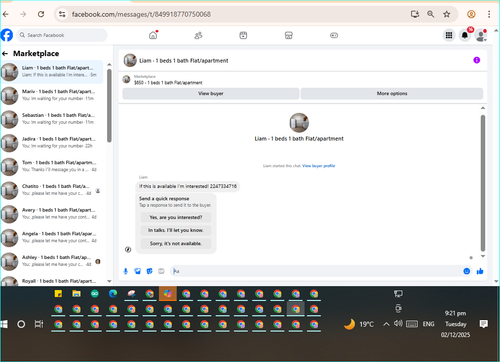Open the Watch video tab
500x362 pixels.
(243, 35)
